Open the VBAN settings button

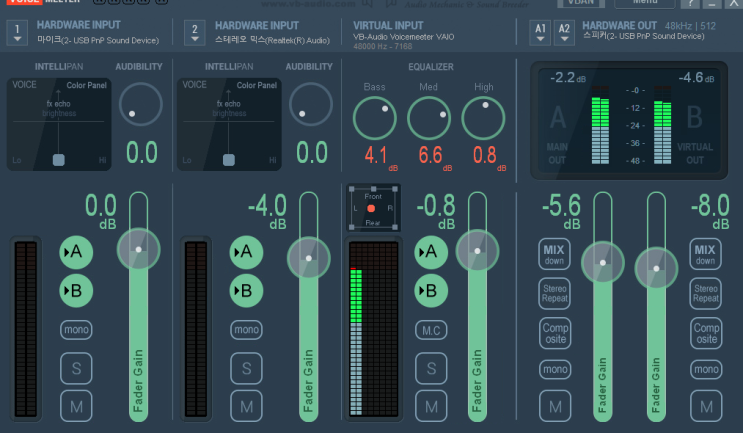581,3
